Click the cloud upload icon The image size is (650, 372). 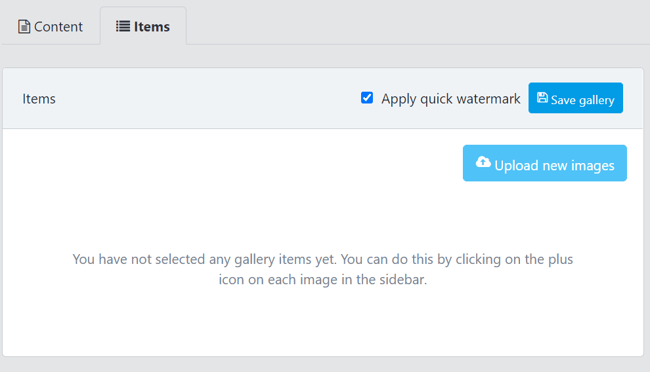(483, 162)
